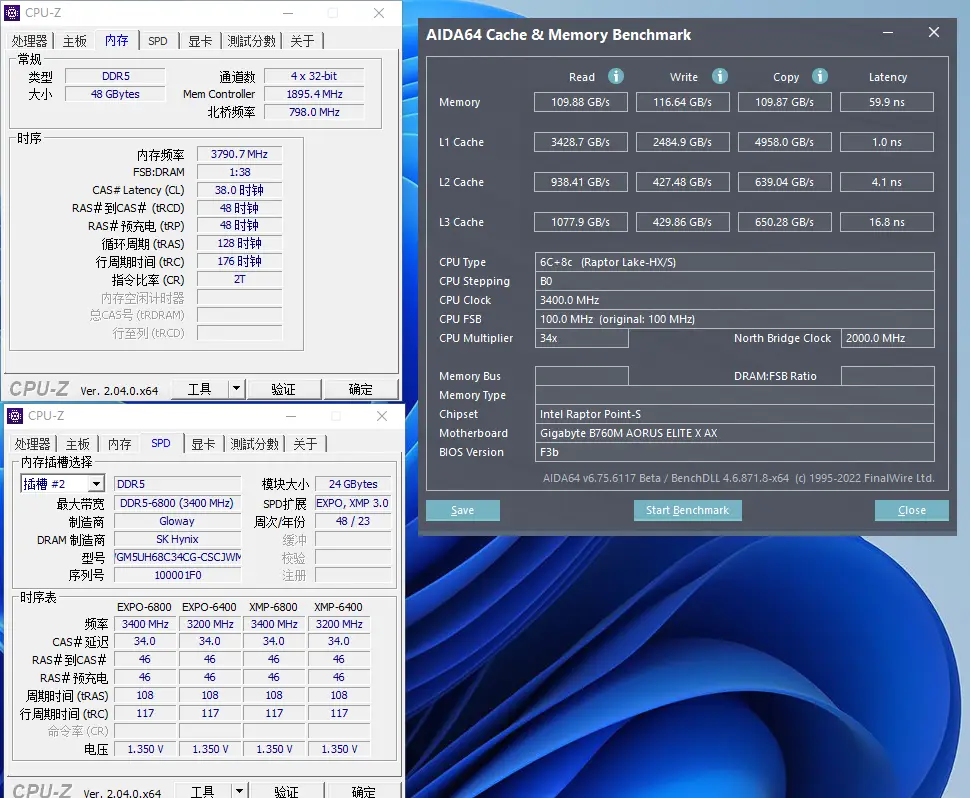Image resolution: width=970 pixels, height=798 pixels.
Task: Click the Write info icon in AIDA64
Action: click(x=719, y=76)
